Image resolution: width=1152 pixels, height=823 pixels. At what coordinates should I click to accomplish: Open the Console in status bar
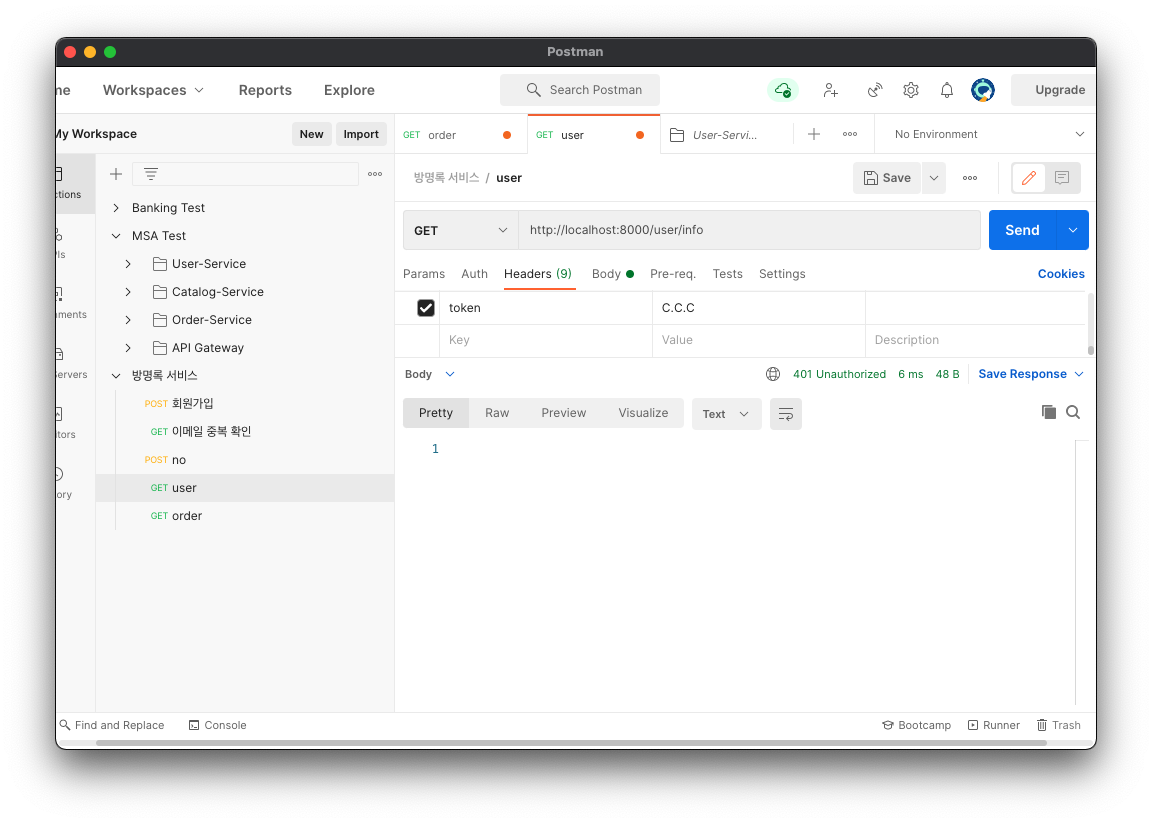(x=217, y=725)
